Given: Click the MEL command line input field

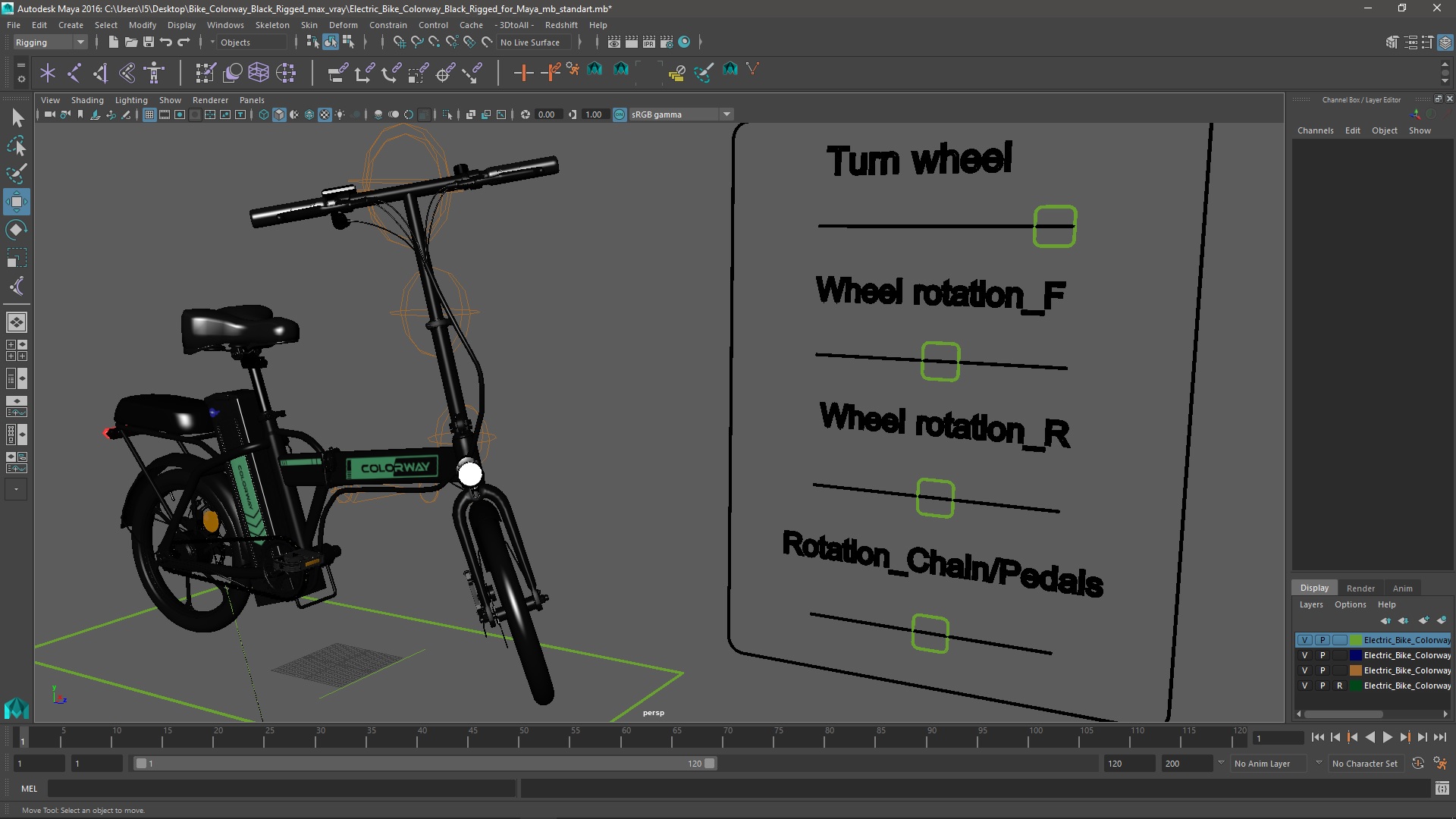Looking at the screenshot, I should pos(282,789).
